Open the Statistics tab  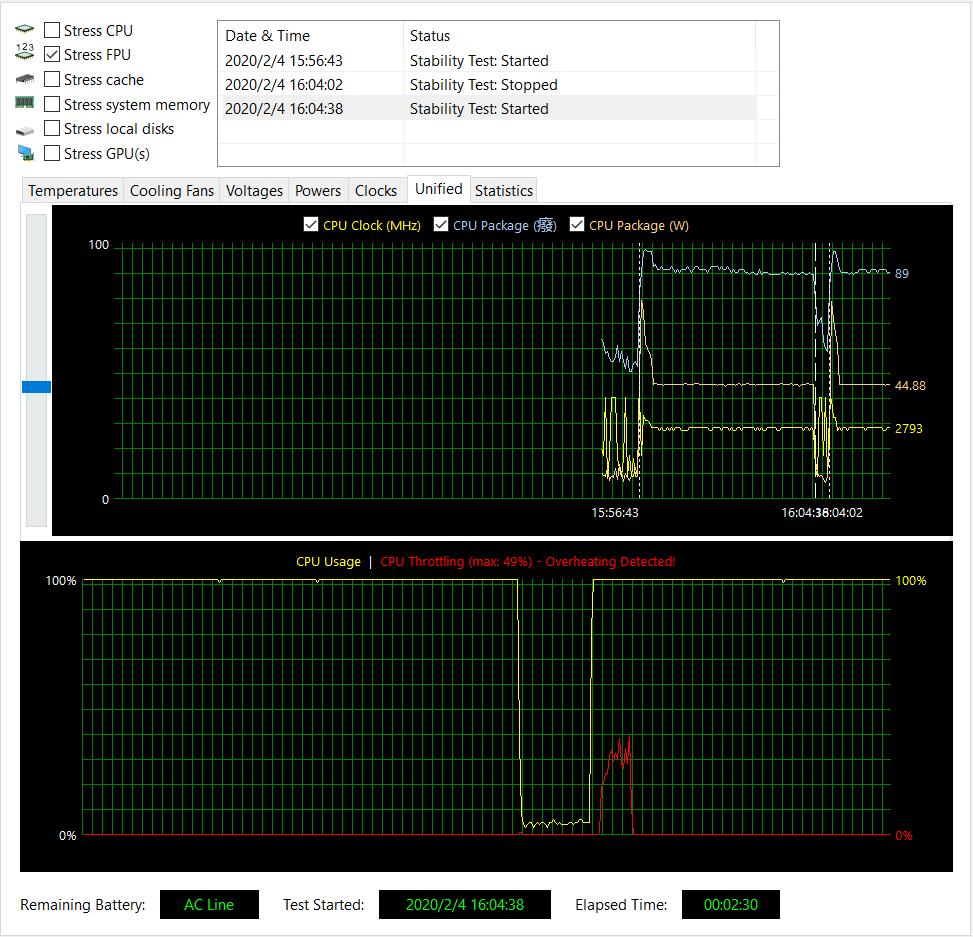[503, 191]
